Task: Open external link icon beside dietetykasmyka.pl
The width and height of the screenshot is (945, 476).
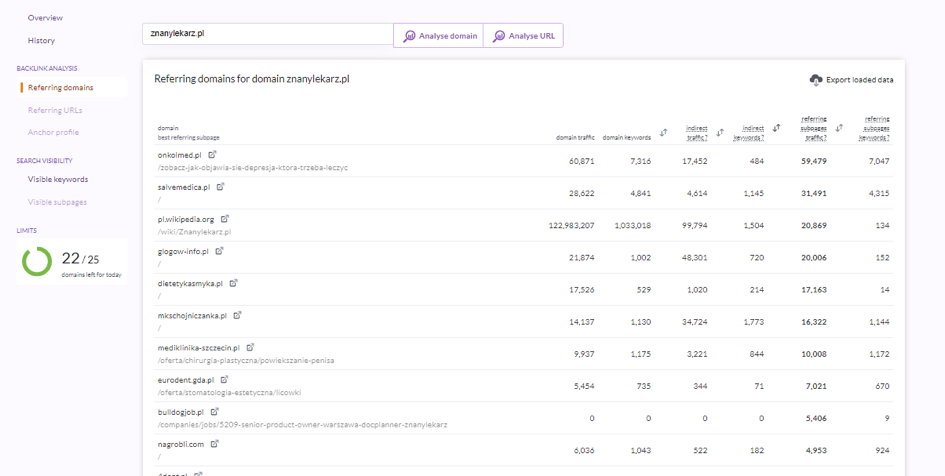Action: coord(233,283)
